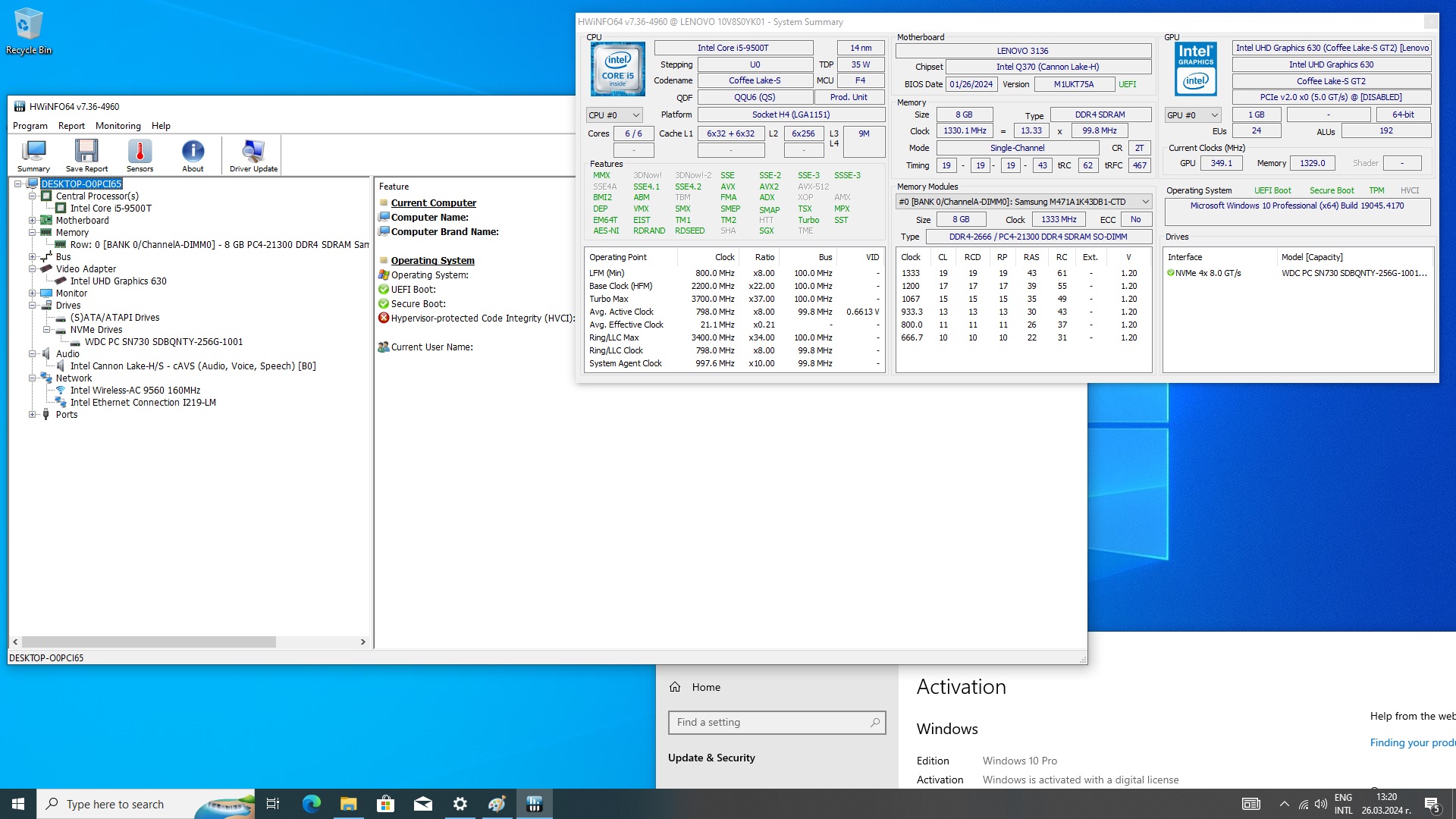Viewport: 1456px width, 819px height.
Task: Open the Summary toolbar icon
Action: point(33,155)
